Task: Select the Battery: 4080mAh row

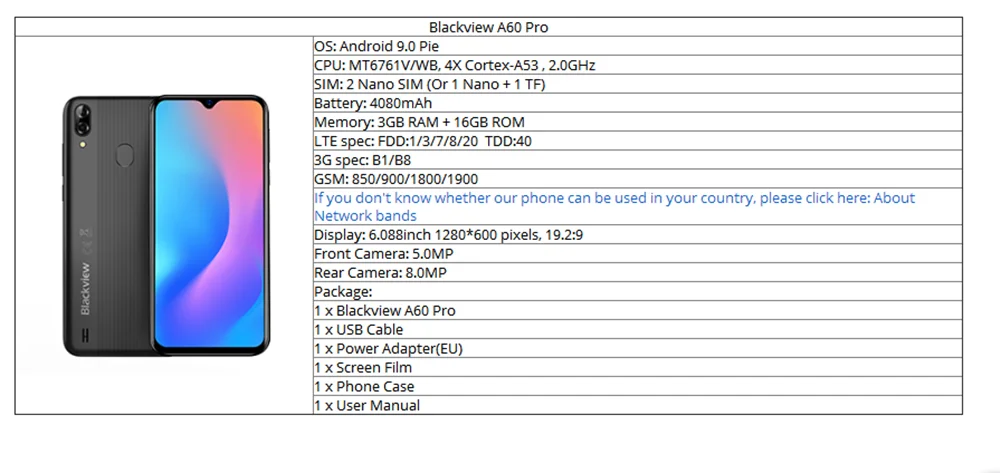Action: pyautogui.click(x=638, y=103)
